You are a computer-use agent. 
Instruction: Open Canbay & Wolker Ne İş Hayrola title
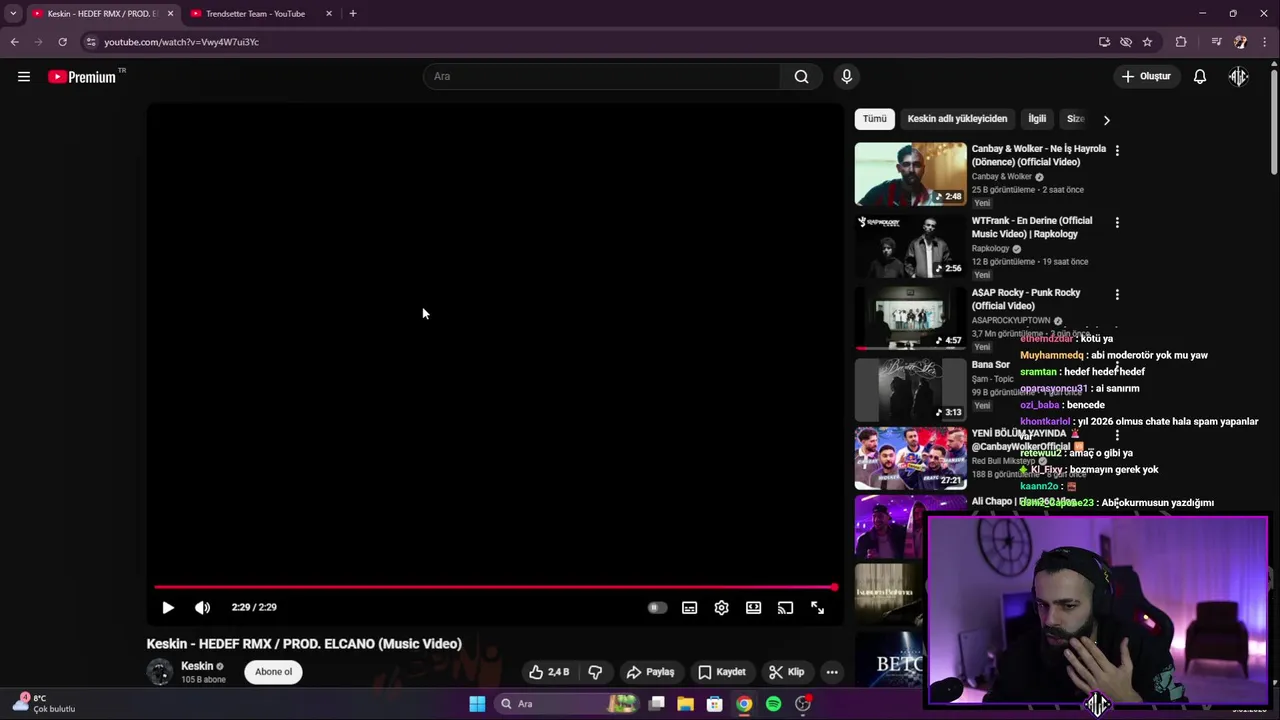point(1038,155)
